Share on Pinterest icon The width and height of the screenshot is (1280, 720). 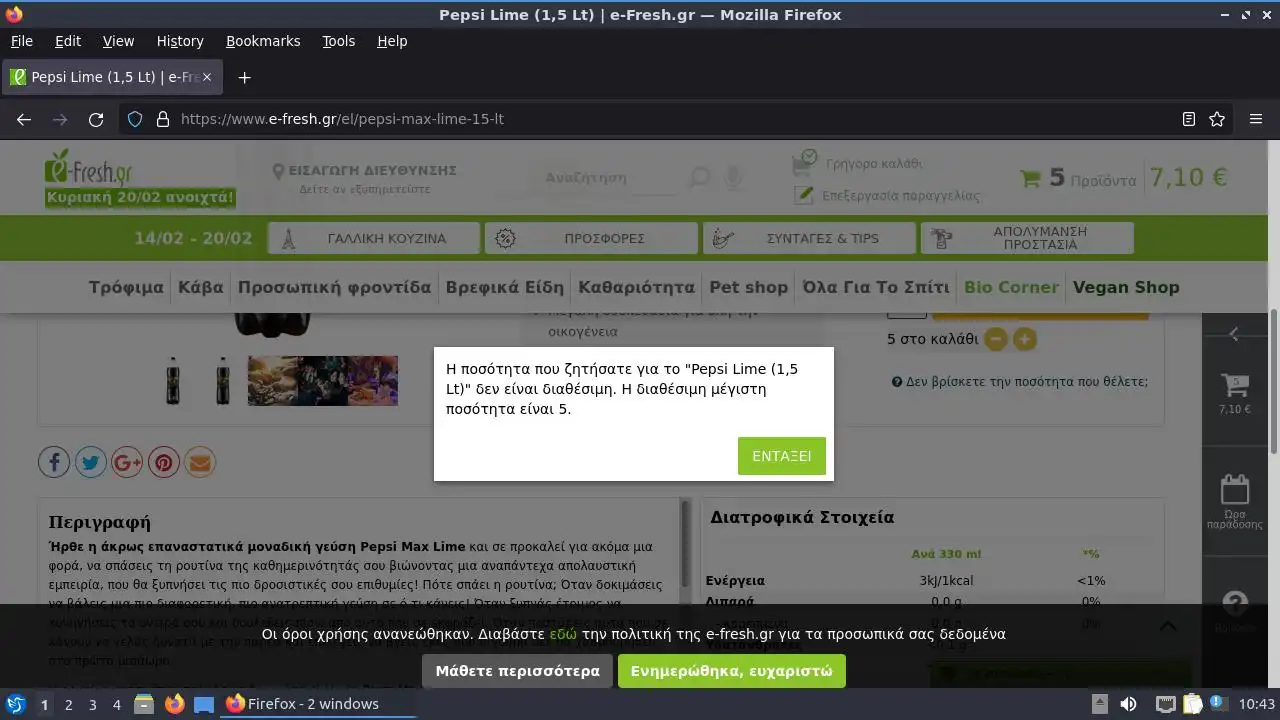[x=164, y=462]
